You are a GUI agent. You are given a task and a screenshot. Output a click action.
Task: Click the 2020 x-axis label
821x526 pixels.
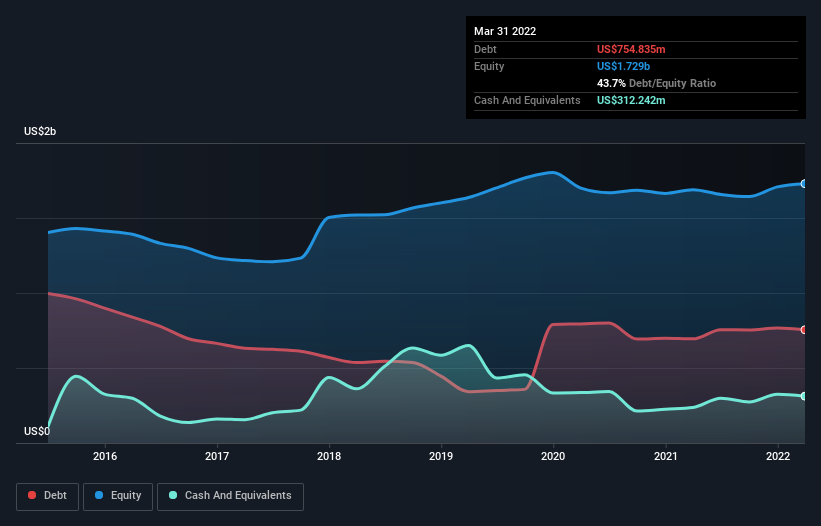tap(553, 456)
